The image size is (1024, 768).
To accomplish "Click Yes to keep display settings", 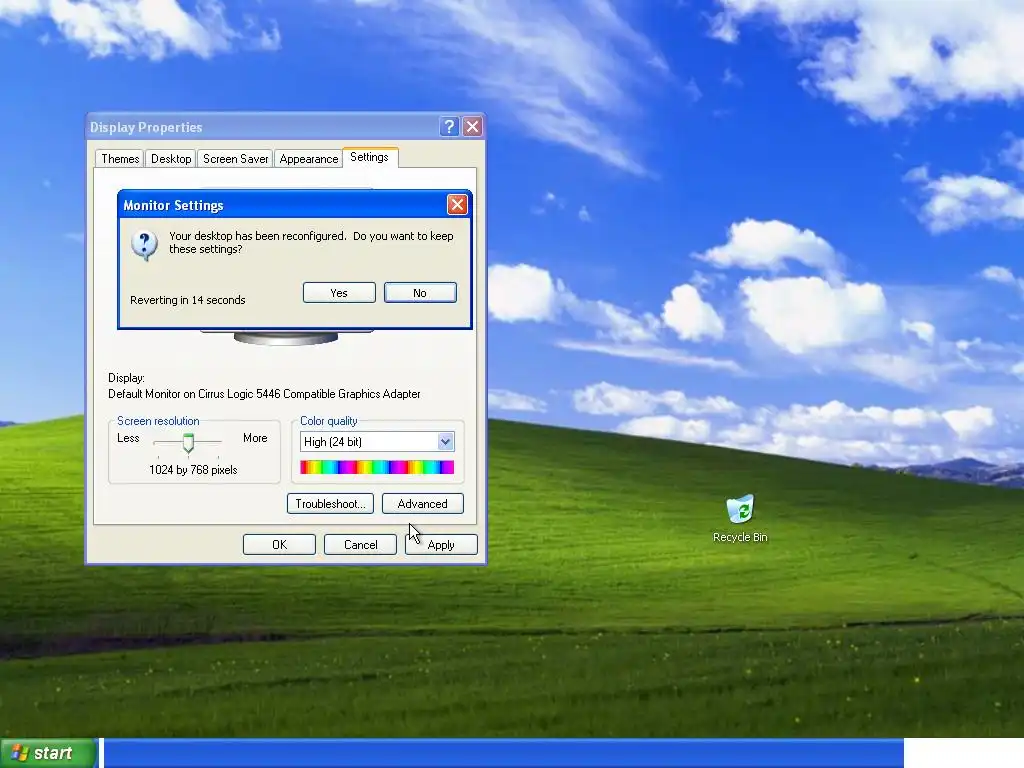I will [x=339, y=293].
